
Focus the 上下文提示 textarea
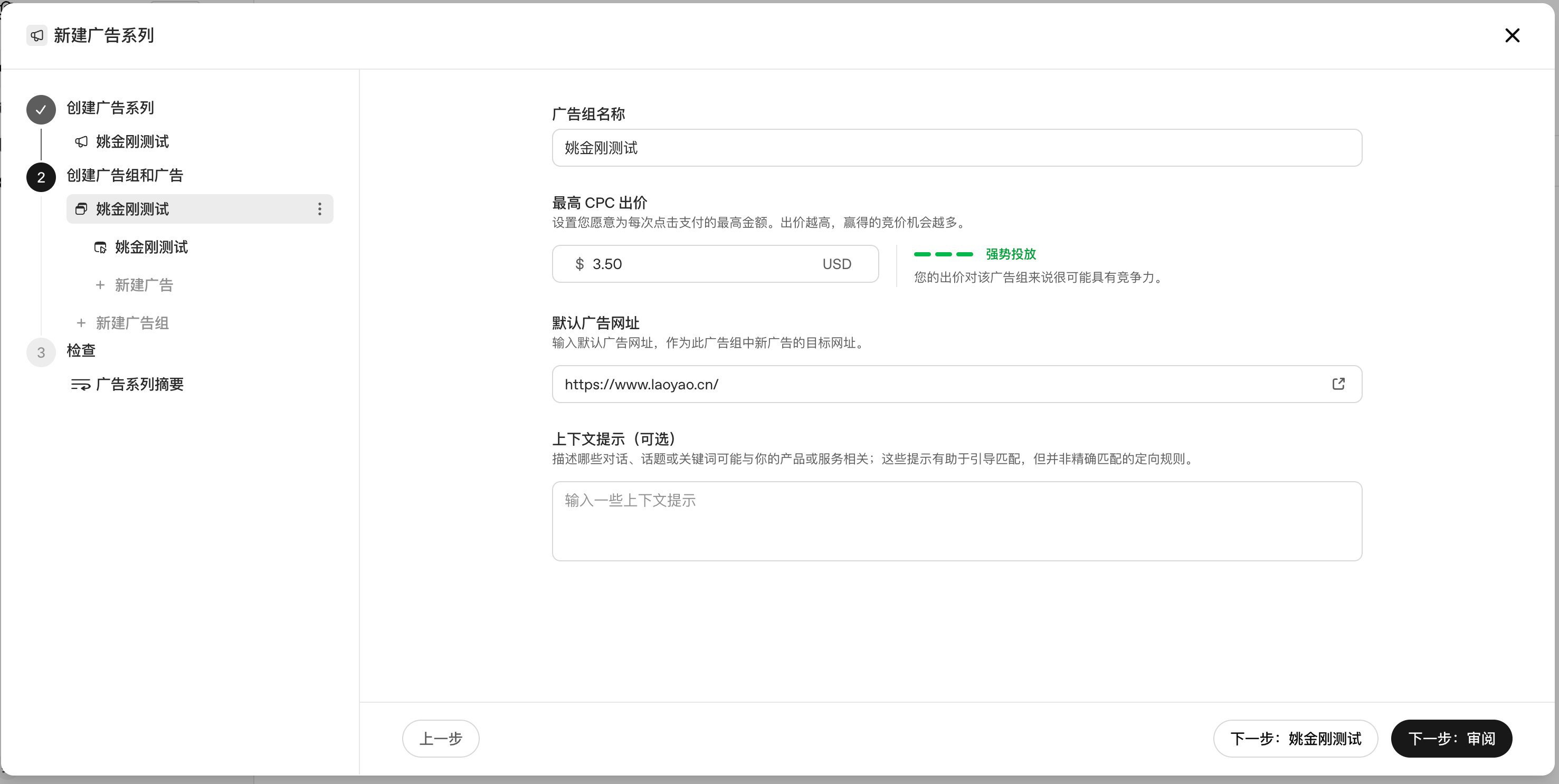(x=957, y=521)
